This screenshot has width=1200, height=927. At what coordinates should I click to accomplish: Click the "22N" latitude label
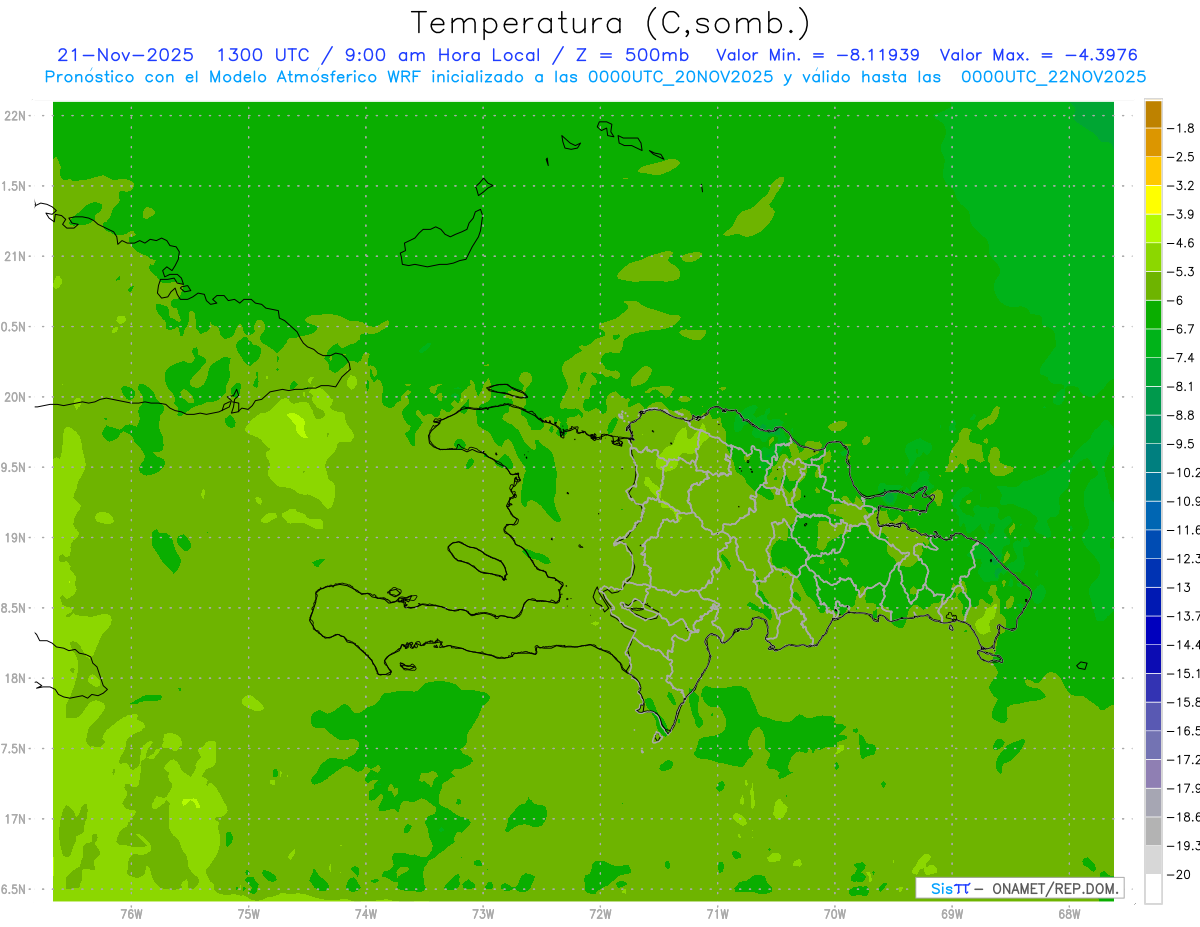point(16,116)
